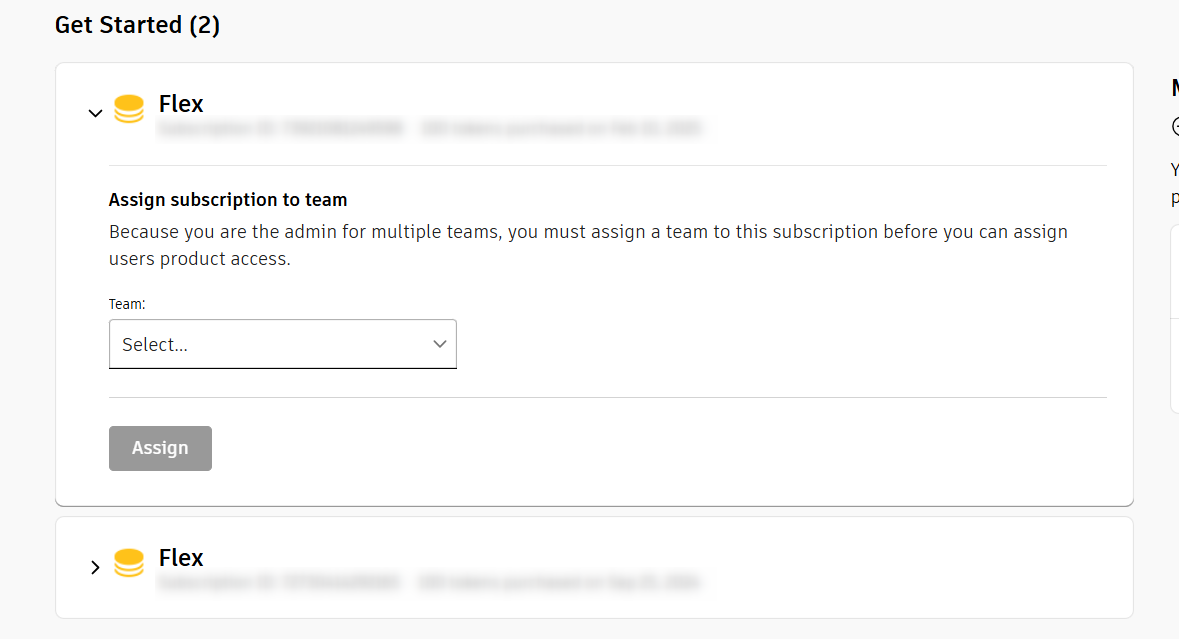
Task: Collapse the first Flex subscription card
Action: tap(95, 114)
